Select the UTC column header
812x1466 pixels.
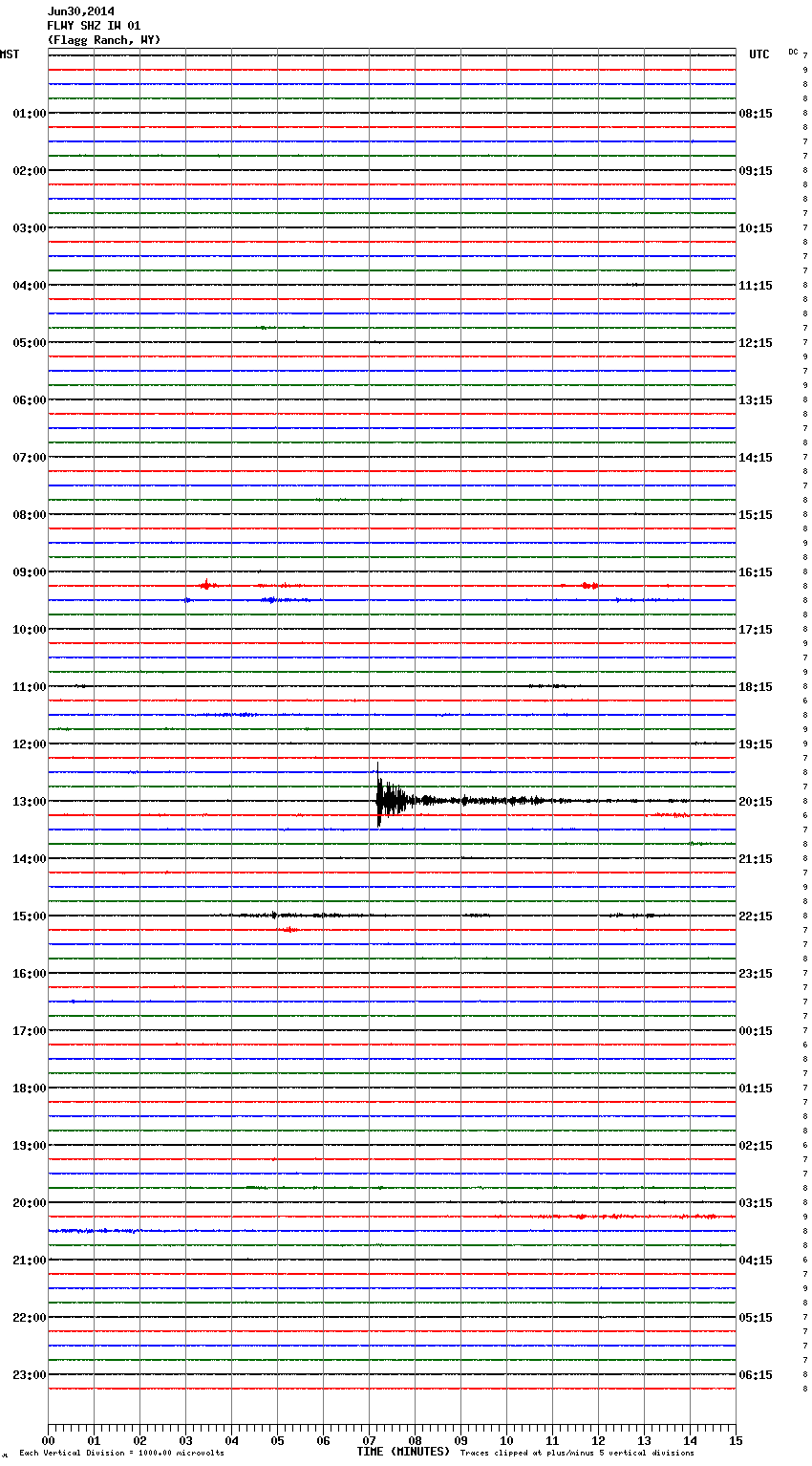click(x=759, y=54)
